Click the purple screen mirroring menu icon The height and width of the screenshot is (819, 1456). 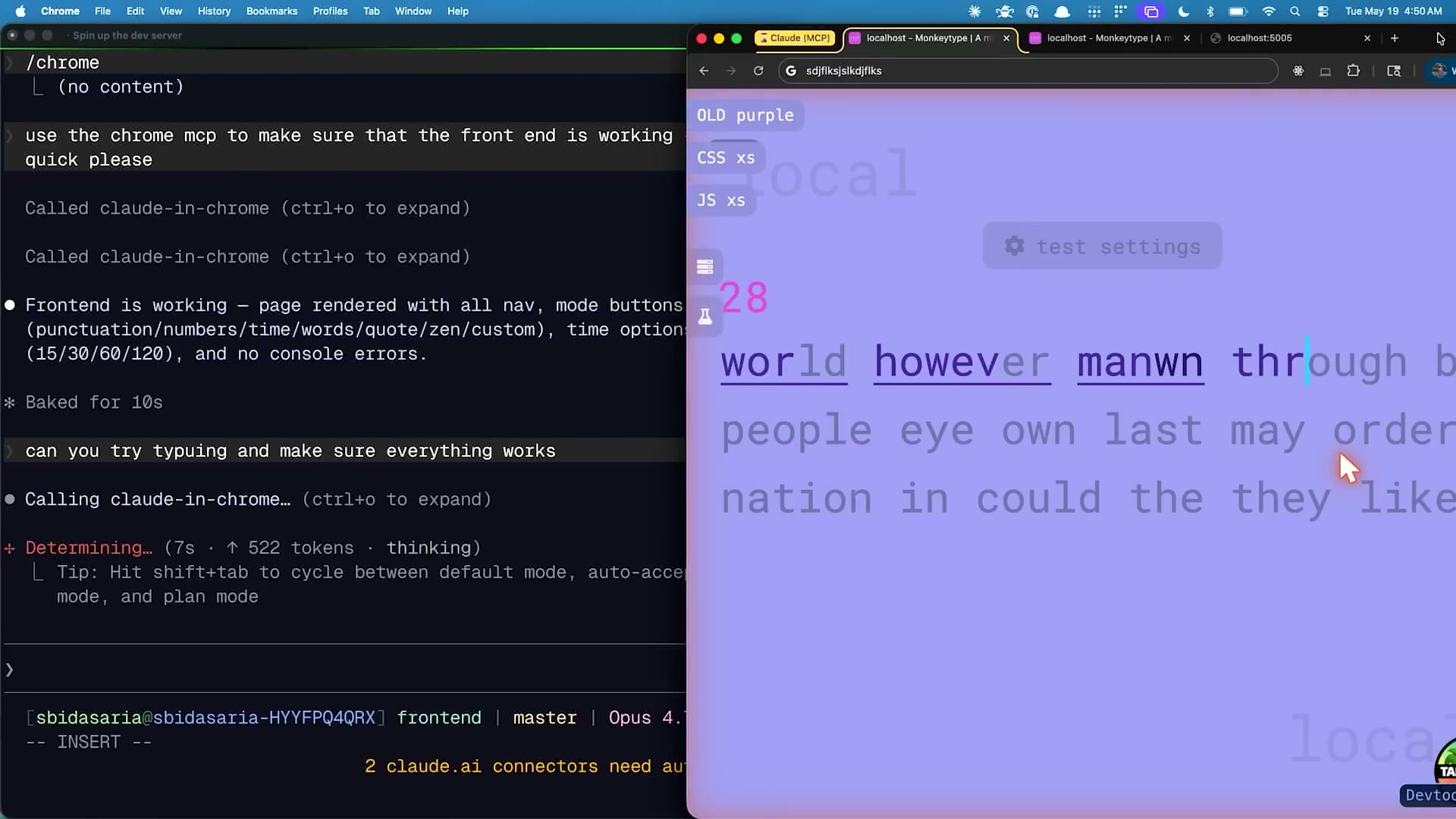(x=1151, y=11)
